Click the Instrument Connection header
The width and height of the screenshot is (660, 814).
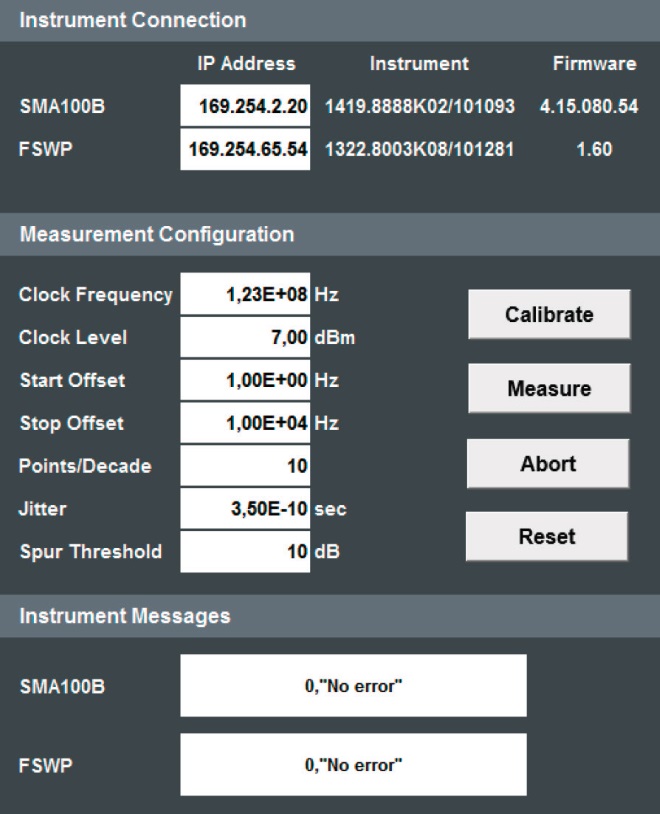(330, 21)
